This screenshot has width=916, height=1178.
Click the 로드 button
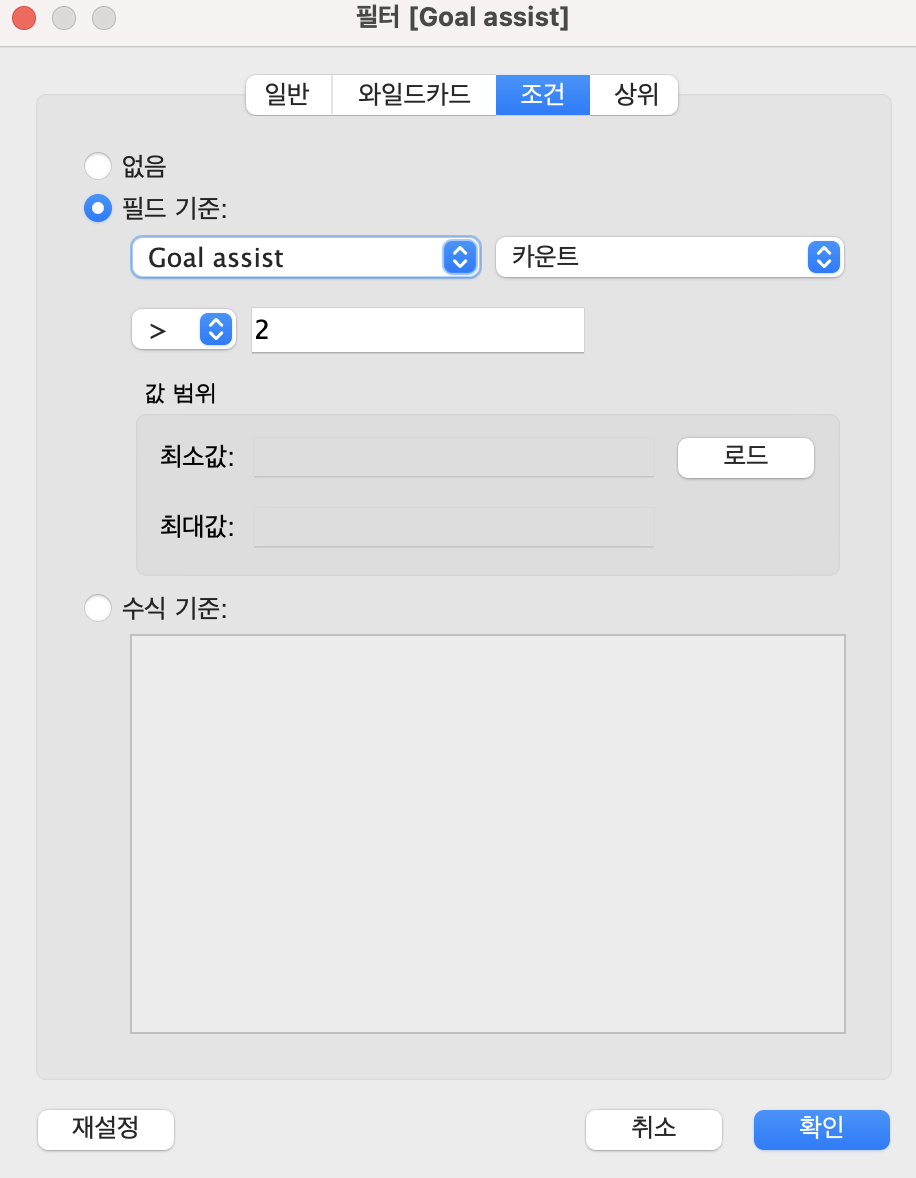745,457
